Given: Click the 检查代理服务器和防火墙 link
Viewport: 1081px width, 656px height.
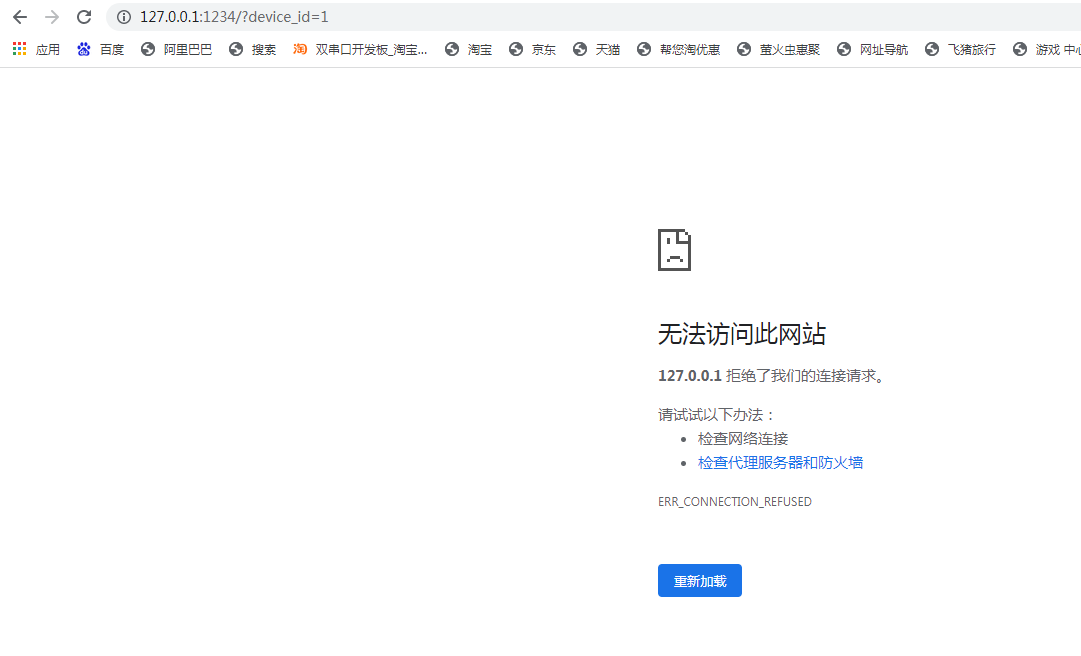Looking at the screenshot, I should pyautogui.click(x=780, y=463).
